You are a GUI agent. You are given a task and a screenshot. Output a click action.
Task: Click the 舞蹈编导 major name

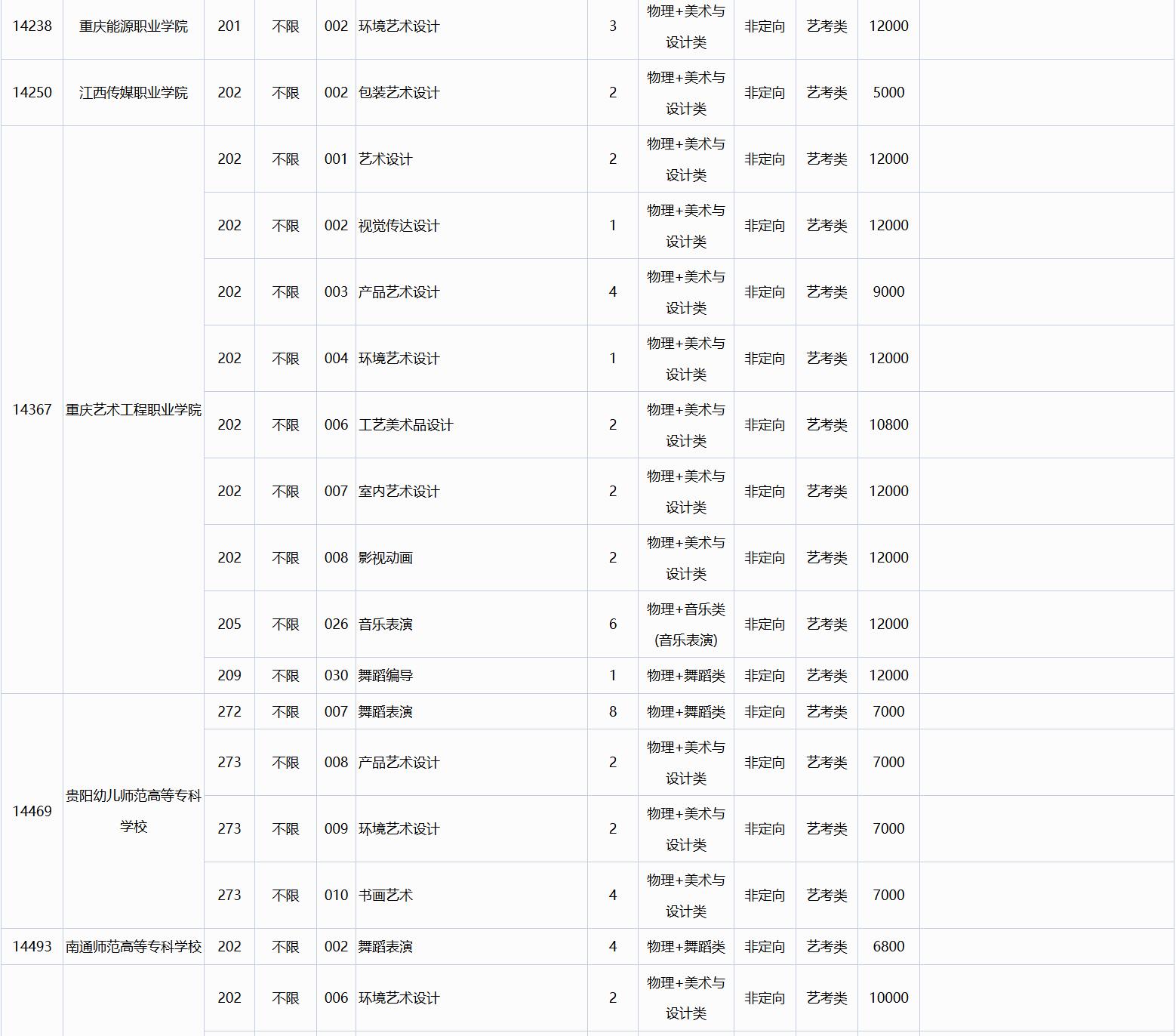385,676
